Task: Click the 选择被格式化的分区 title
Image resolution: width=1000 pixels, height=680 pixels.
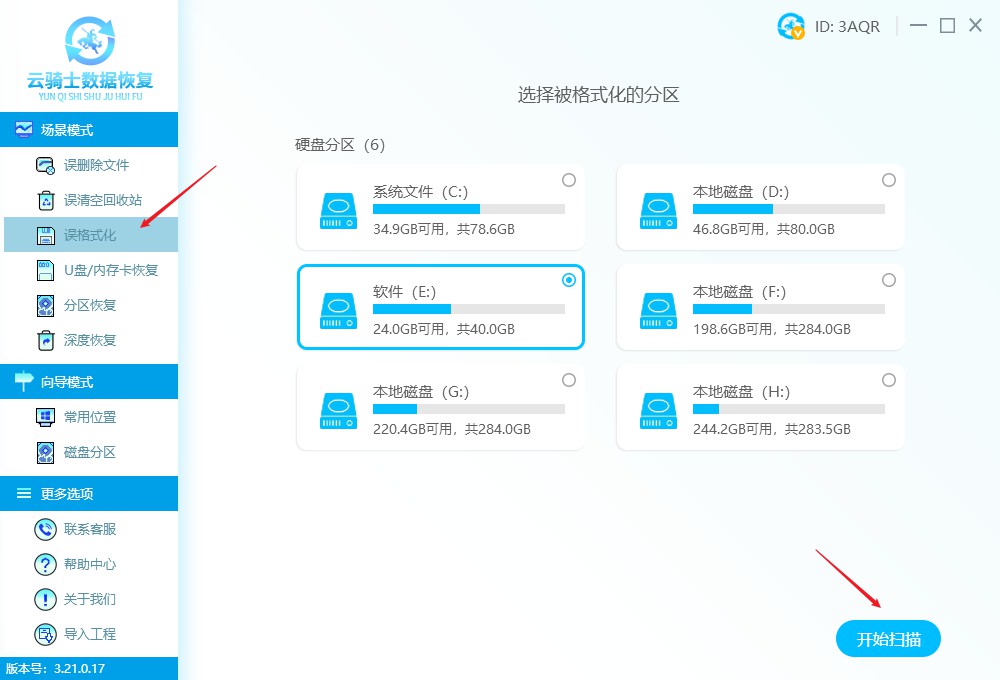Action: pyautogui.click(x=598, y=95)
